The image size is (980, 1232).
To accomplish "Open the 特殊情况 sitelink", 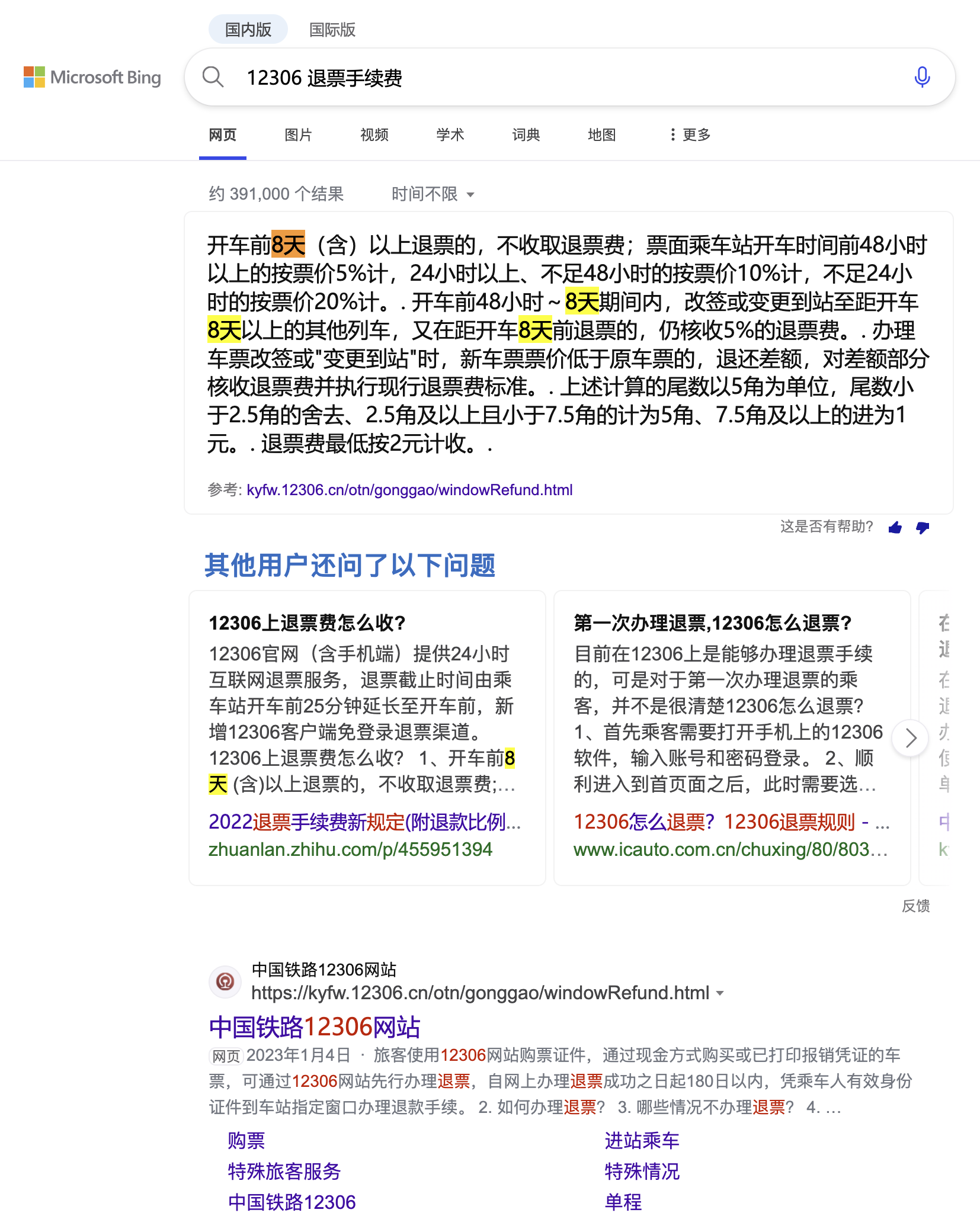I will coord(642,1172).
